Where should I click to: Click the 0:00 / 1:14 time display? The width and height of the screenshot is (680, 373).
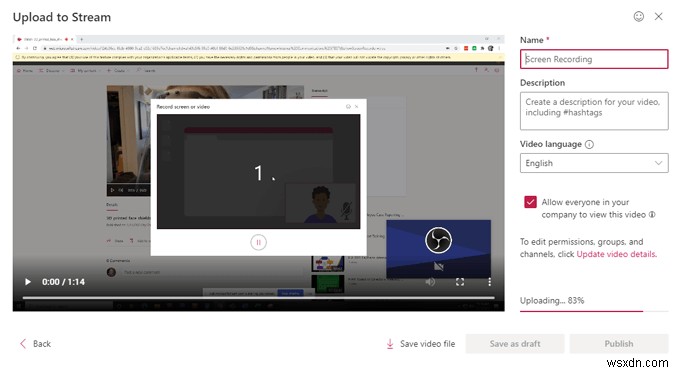point(63,282)
